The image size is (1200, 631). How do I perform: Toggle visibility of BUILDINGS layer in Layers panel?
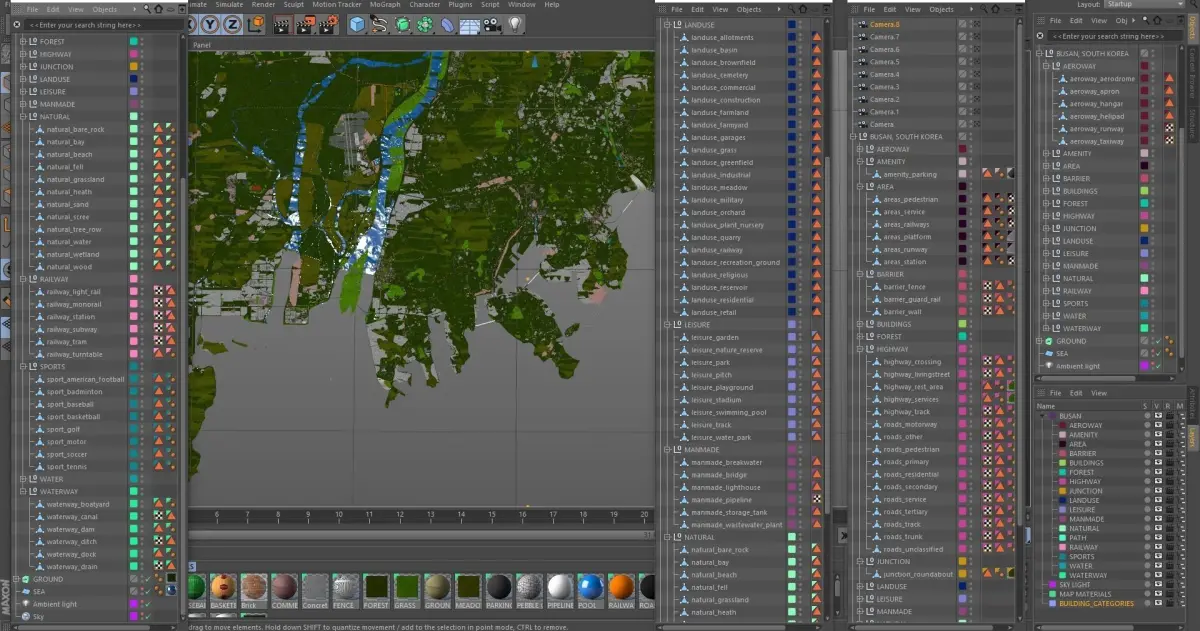1158,463
